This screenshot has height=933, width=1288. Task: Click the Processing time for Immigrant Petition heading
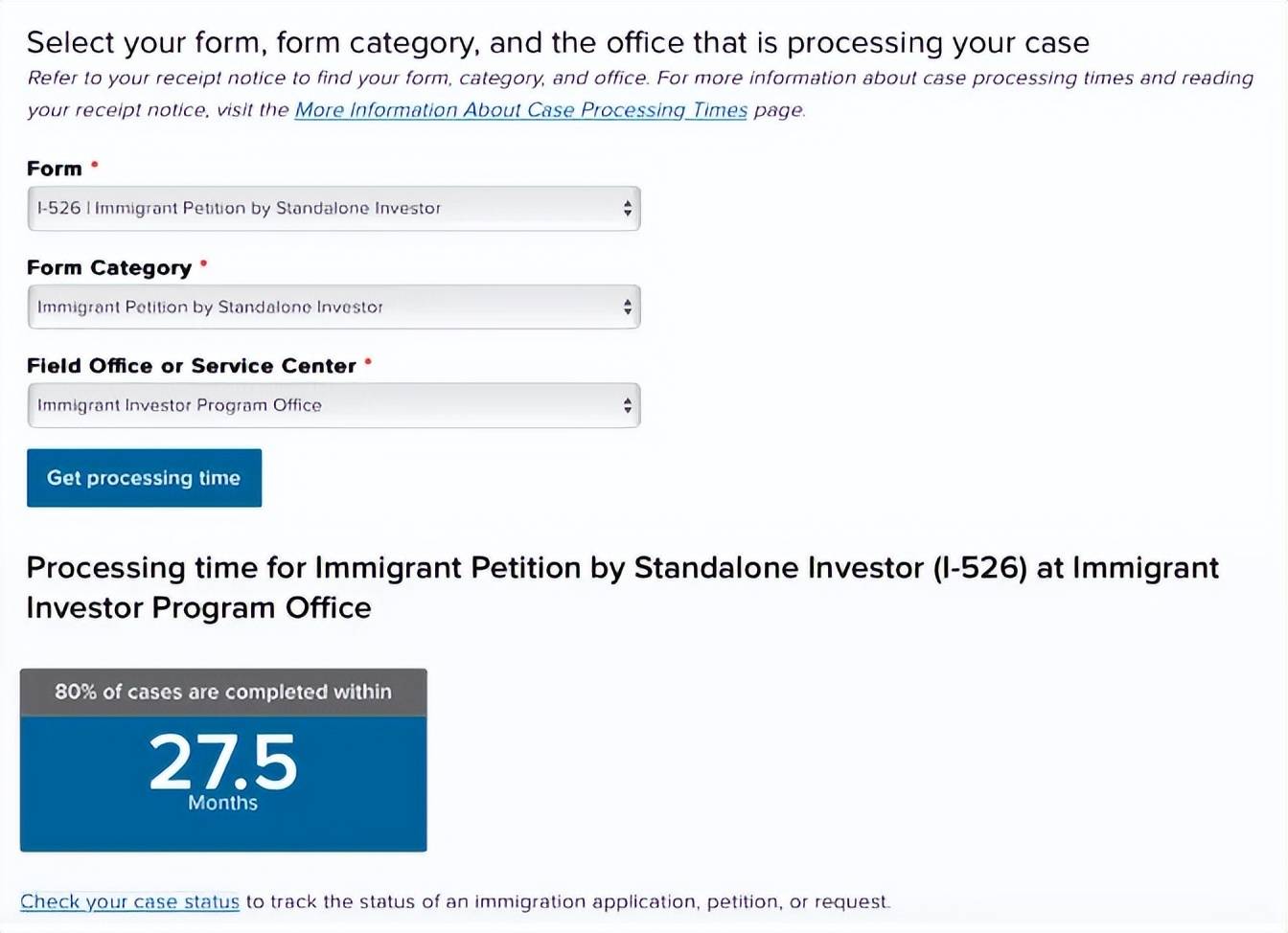click(622, 587)
